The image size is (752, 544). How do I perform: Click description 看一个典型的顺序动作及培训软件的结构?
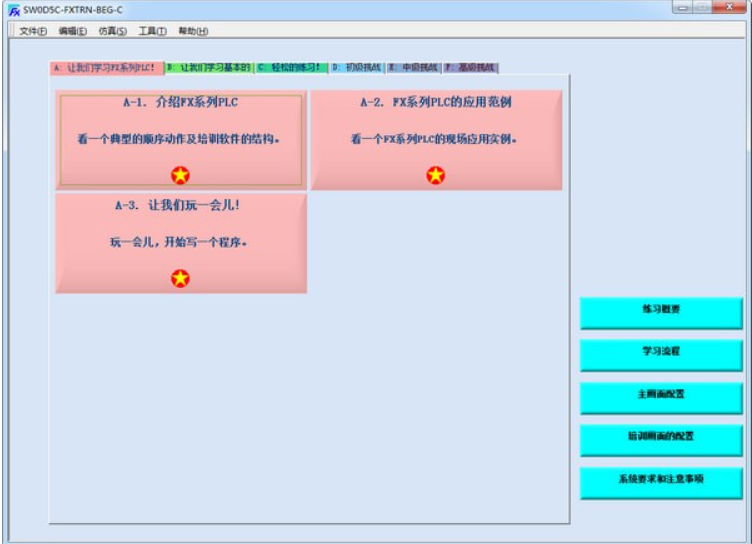[178, 139]
